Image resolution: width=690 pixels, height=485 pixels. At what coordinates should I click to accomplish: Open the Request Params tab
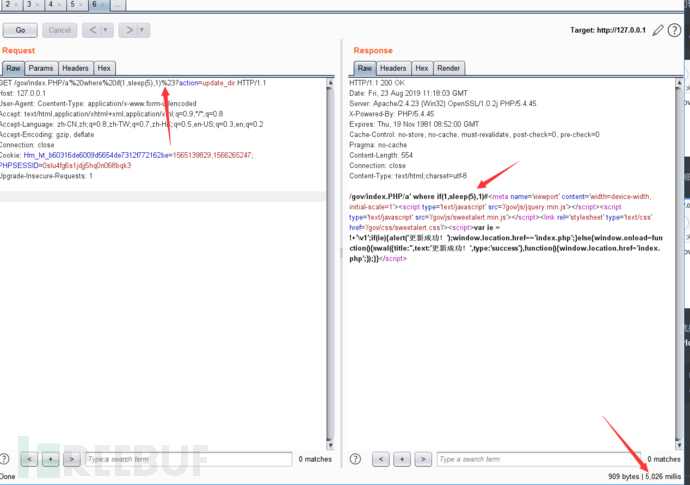click(x=41, y=68)
